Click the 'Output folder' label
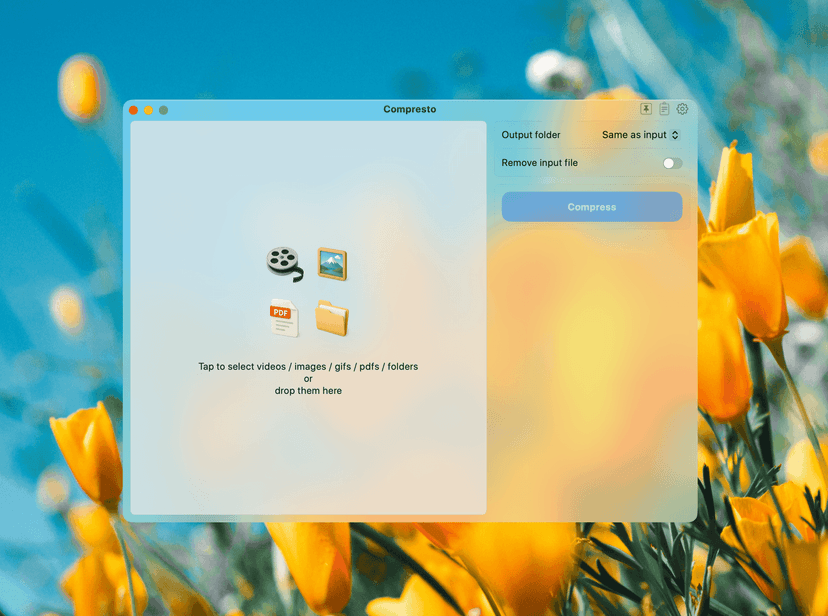This screenshot has height=616, width=828. (x=531, y=135)
